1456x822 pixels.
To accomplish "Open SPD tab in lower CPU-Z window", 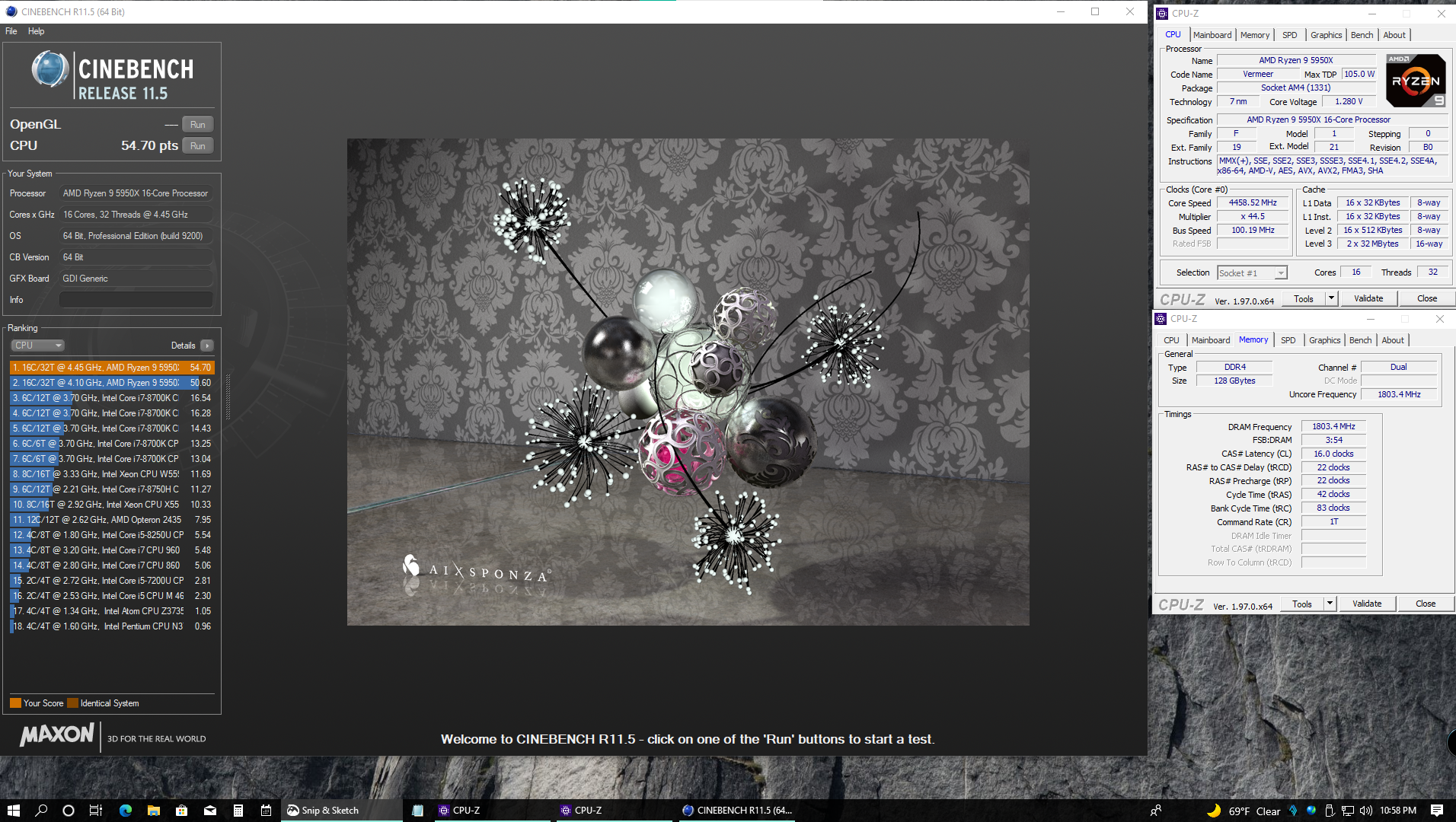I will click(1288, 340).
